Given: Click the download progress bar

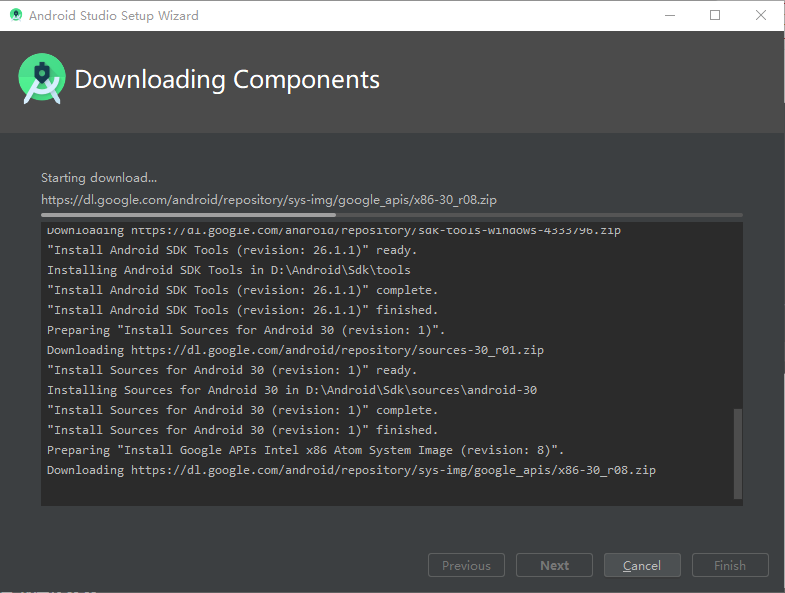Looking at the screenshot, I should (391, 215).
